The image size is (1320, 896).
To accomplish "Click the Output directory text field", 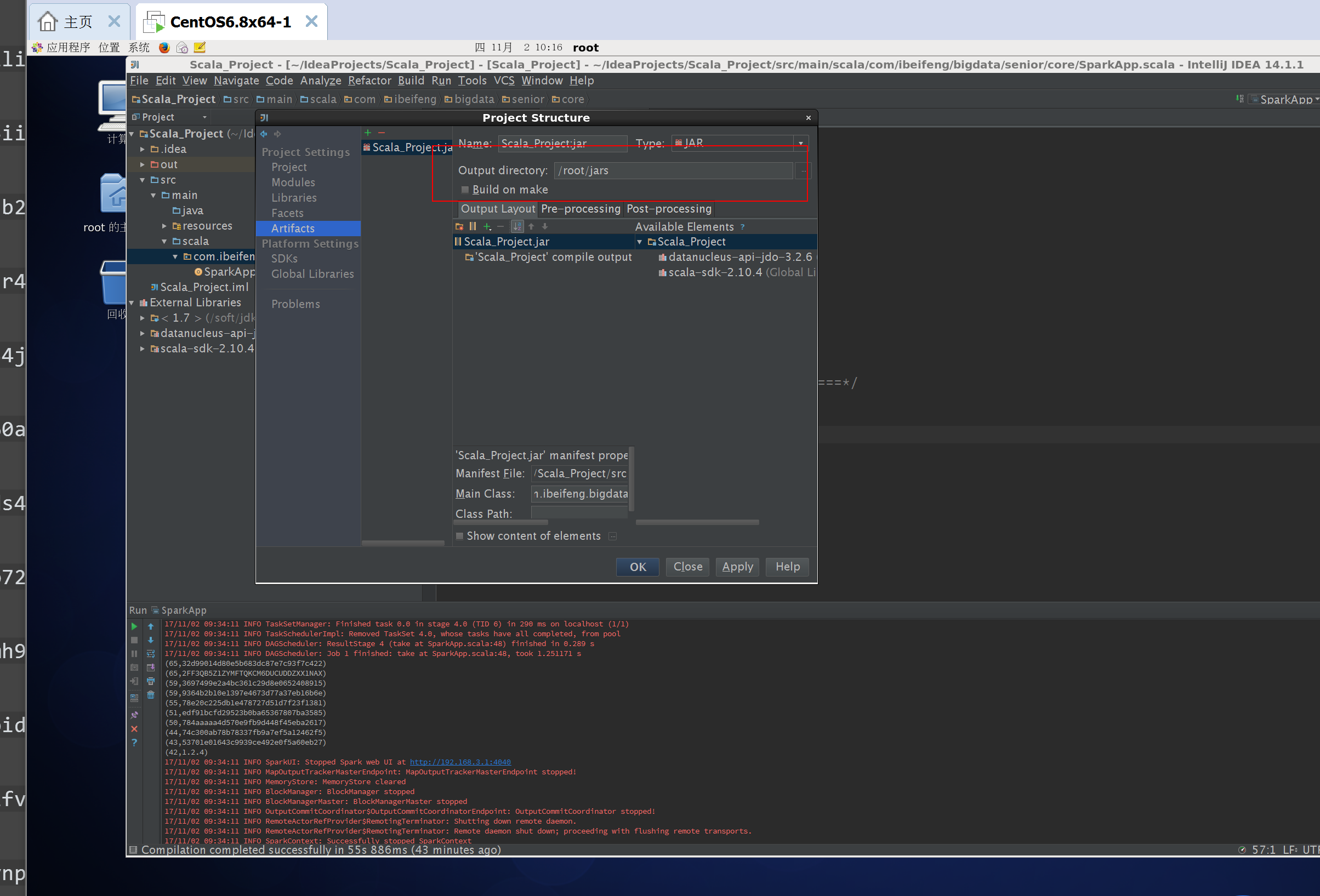I will 673,171.
